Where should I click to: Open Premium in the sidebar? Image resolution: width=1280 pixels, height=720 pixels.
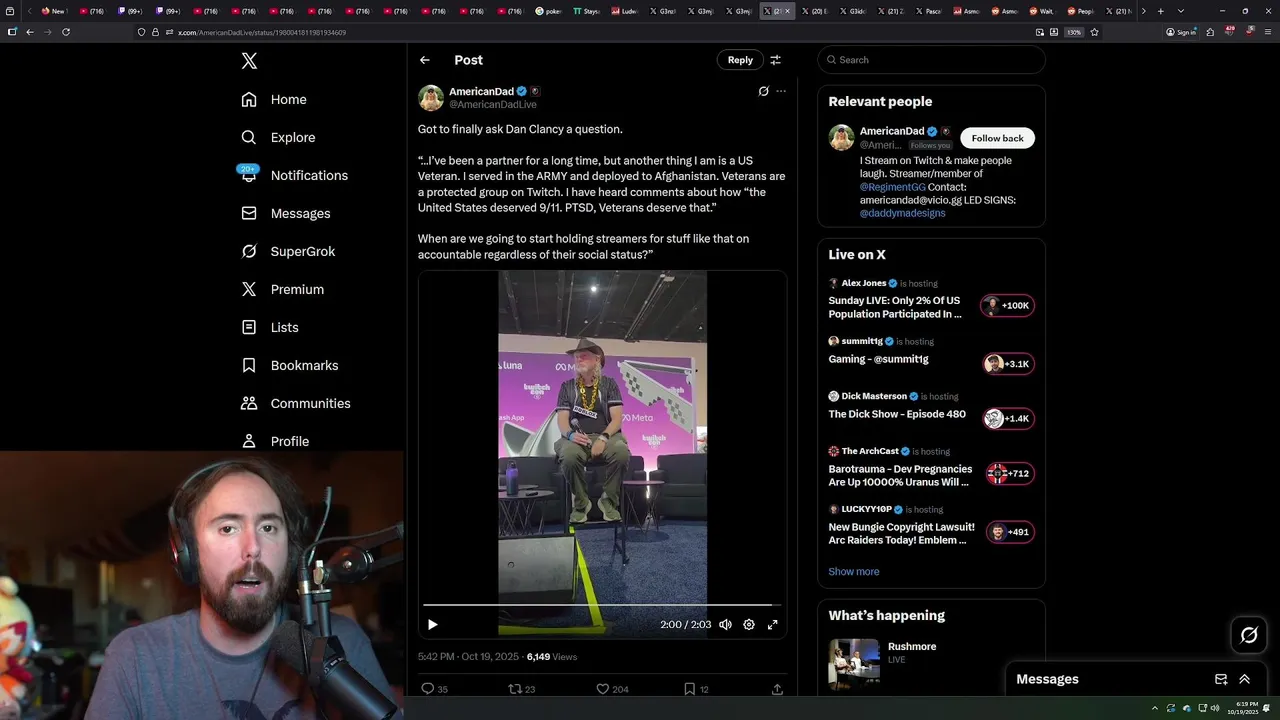click(282, 289)
